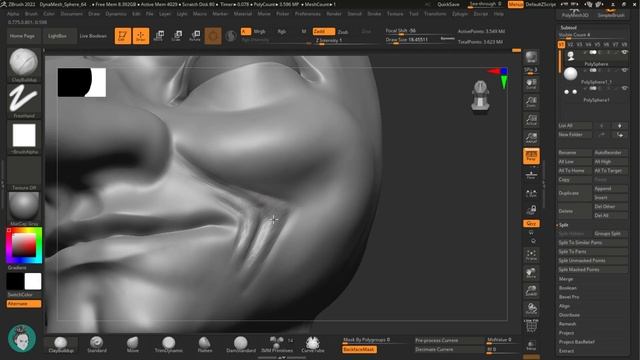The height and width of the screenshot is (360, 640).
Task: Toggle the lock camera icon
Action: click(x=531, y=210)
